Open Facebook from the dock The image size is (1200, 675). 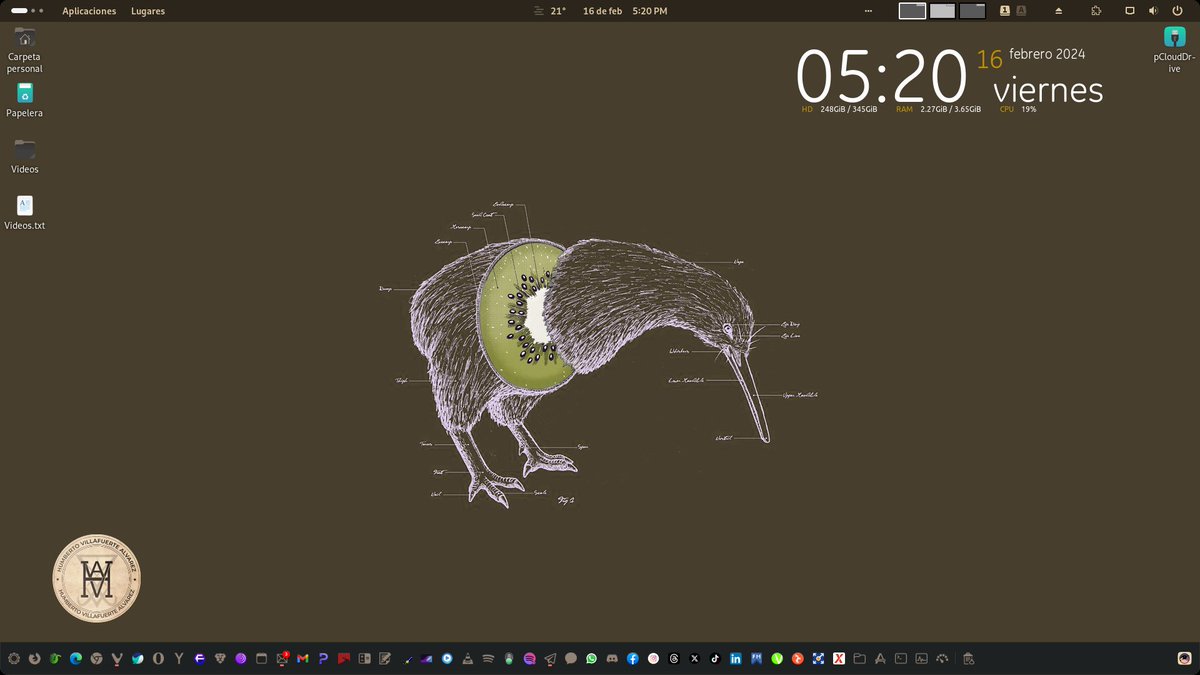pos(633,659)
